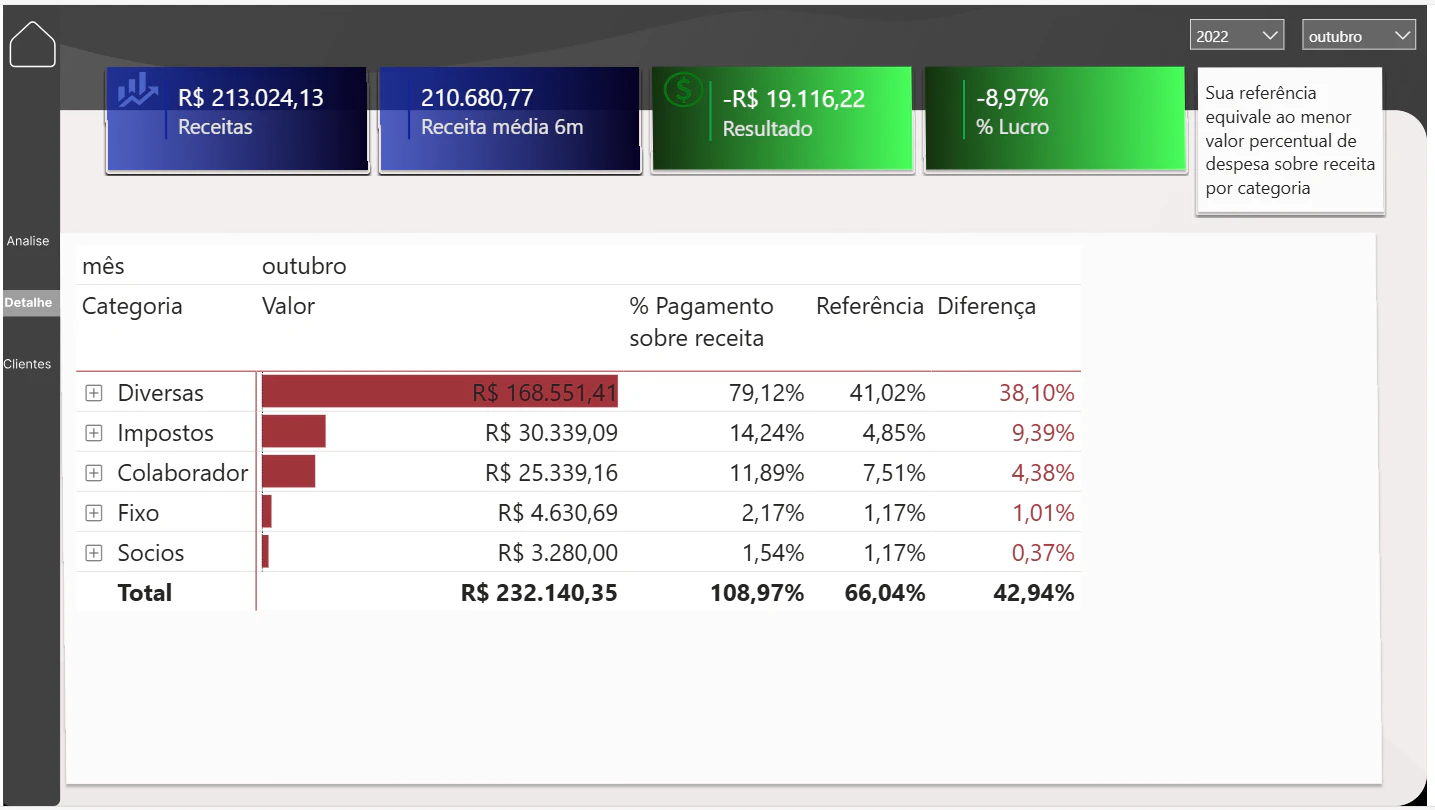This screenshot has width=1435, height=810.
Task: Click the outubro column header in the table
Action: point(304,266)
